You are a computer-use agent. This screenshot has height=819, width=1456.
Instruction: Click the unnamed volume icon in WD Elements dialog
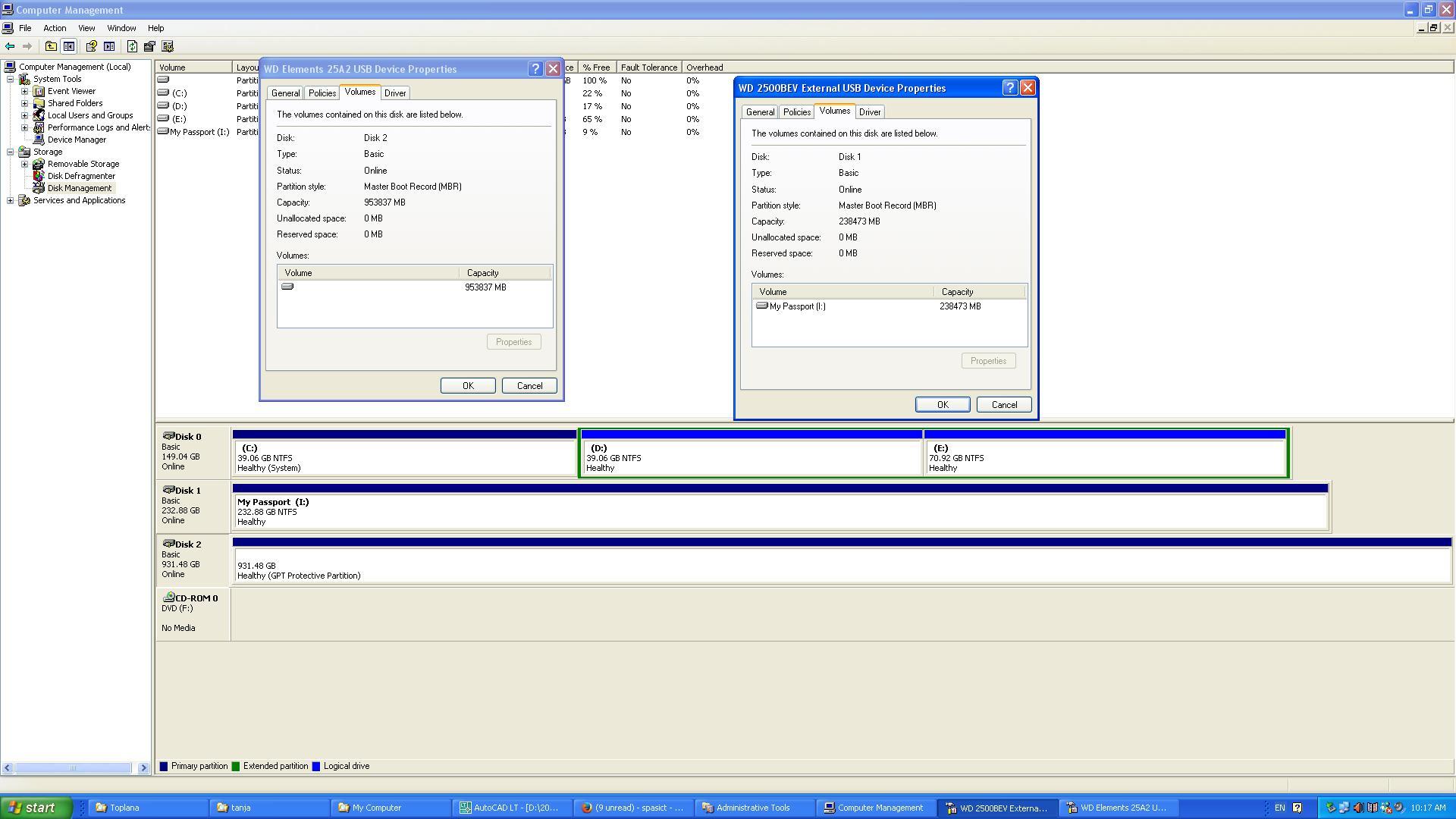pyautogui.click(x=287, y=287)
